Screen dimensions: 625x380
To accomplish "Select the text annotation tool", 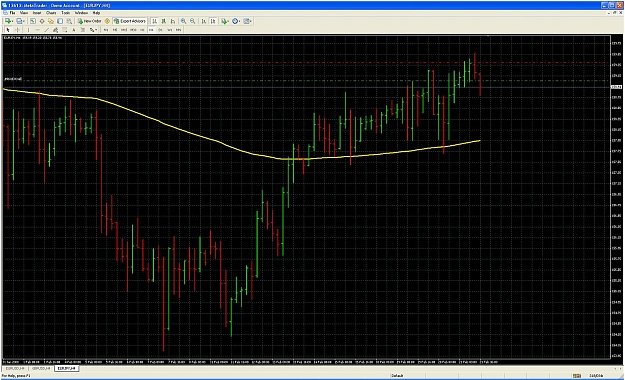I will (x=73, y=30).
